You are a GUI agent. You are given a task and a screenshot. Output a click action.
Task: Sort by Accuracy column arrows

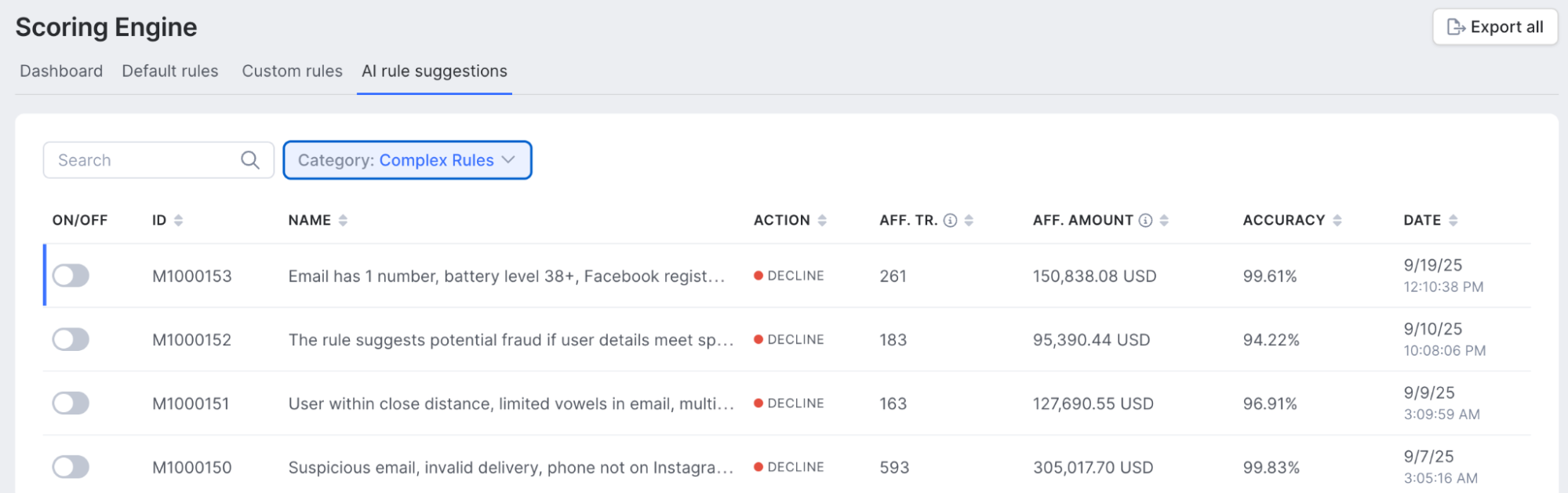(x=1337, y=221)
